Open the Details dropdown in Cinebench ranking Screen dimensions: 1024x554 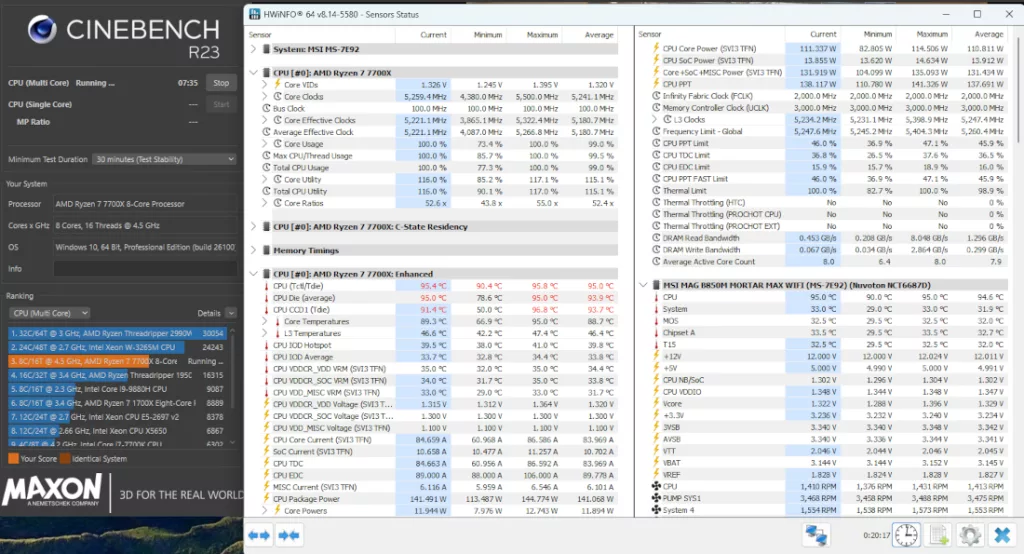231,314
